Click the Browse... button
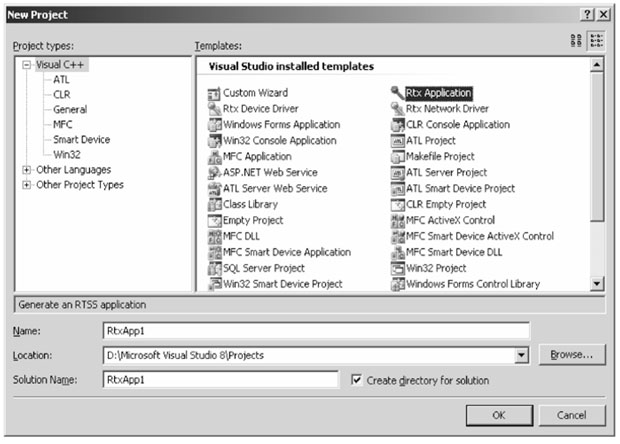Image resolution: width=620 pixels, height=444 pixels. click(x=572, y=355)
